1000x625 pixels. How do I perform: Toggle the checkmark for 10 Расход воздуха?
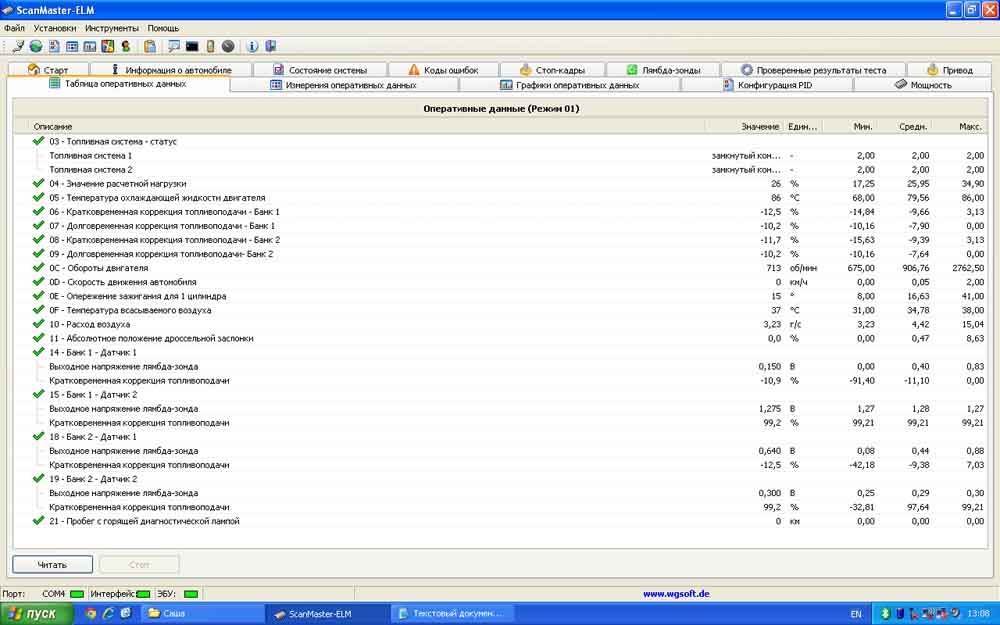(x=38, y=324)
